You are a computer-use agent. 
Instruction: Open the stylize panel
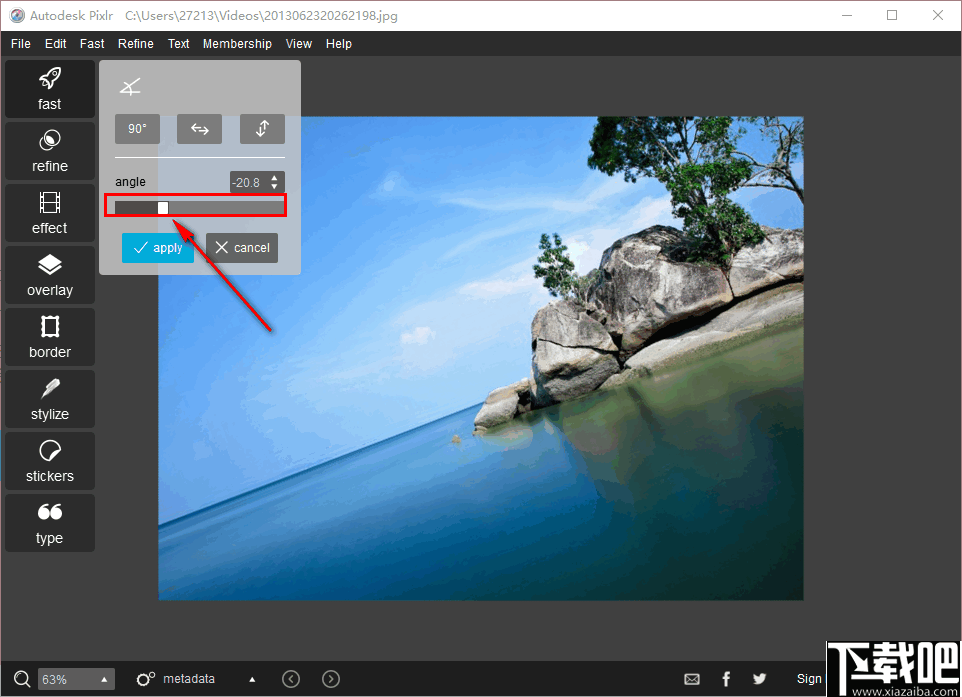coord(50,399)
